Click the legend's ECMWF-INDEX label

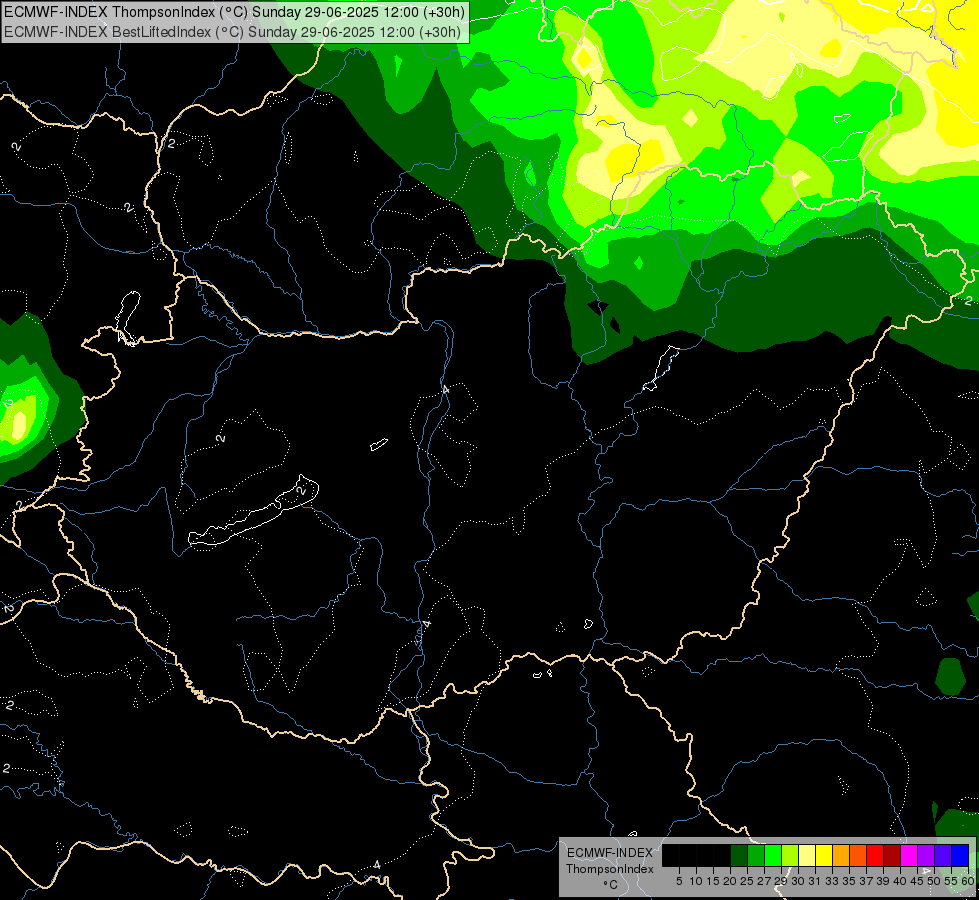pos(610,853)
